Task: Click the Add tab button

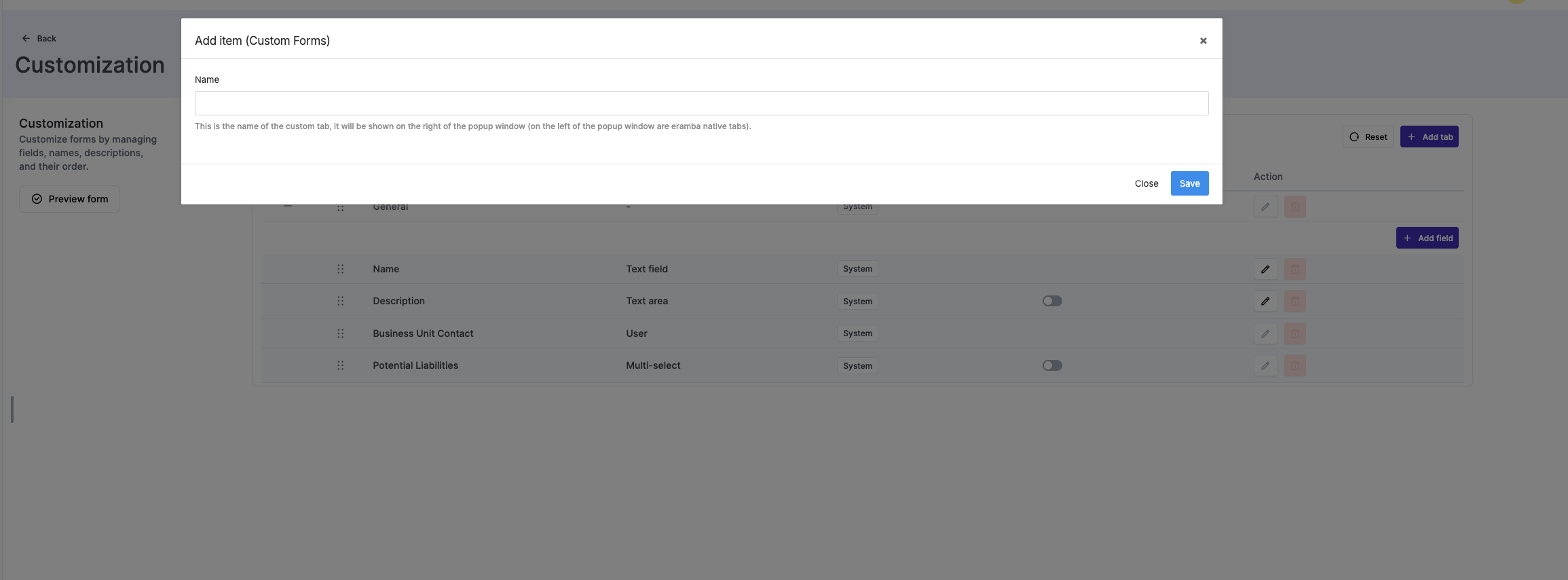Action: (x=1429, y=137)
